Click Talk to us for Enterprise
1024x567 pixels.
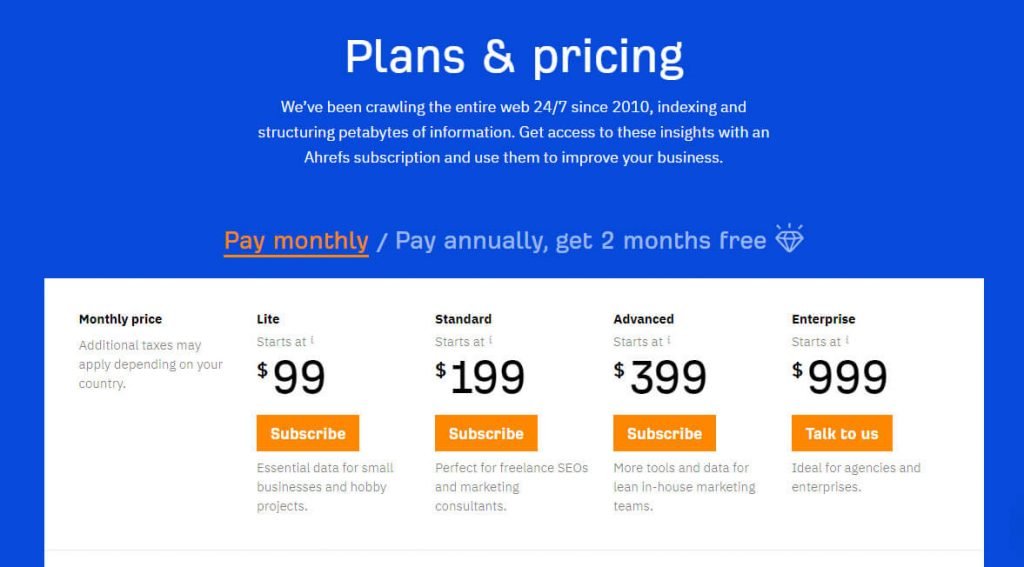842,433
